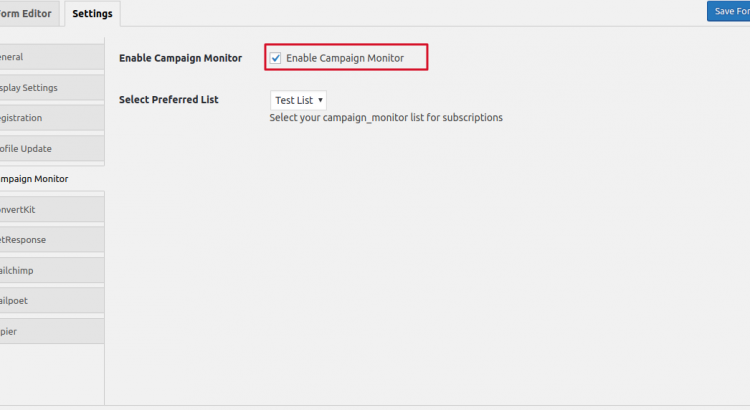
Task: Click the campaign_monitor list help text
Action: (386, 118)
